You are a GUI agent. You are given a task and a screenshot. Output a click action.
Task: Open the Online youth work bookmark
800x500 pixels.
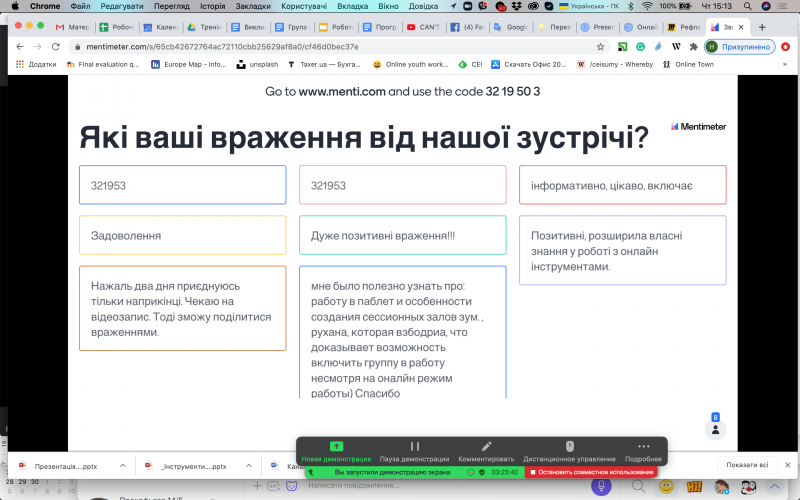coord(411,64)
